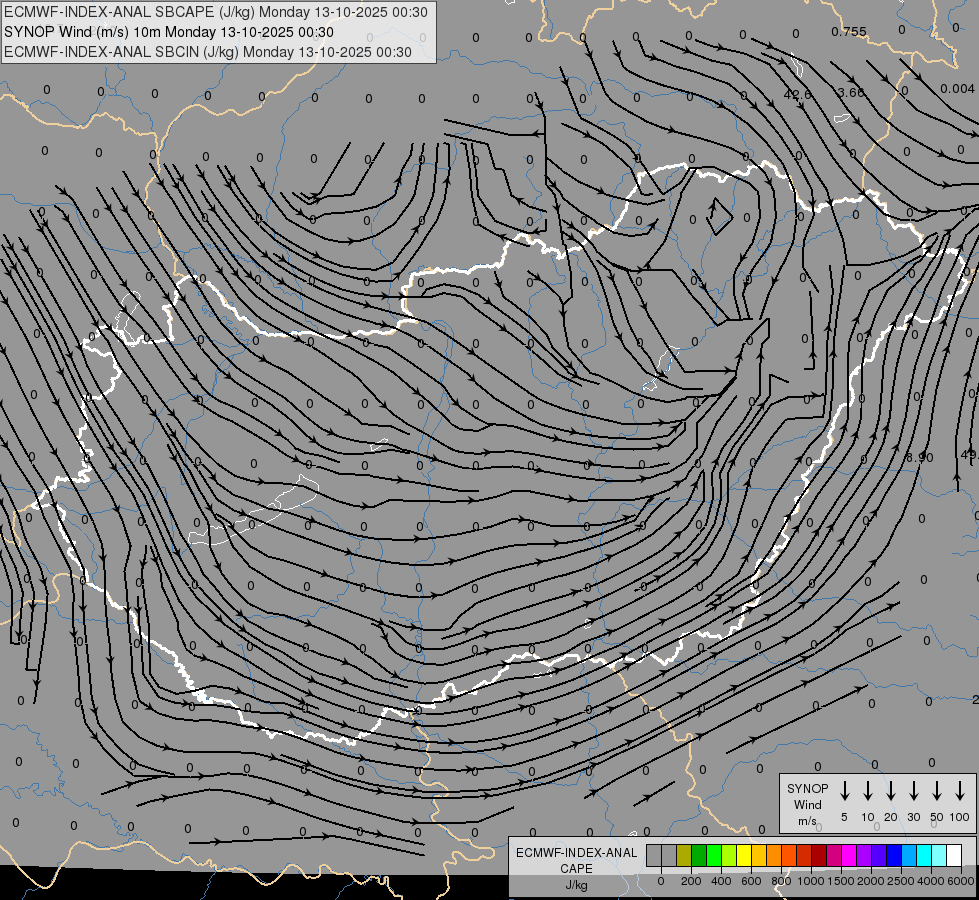
Task: Click the diamond-shaped marker on the map
Action: [719, 217]
